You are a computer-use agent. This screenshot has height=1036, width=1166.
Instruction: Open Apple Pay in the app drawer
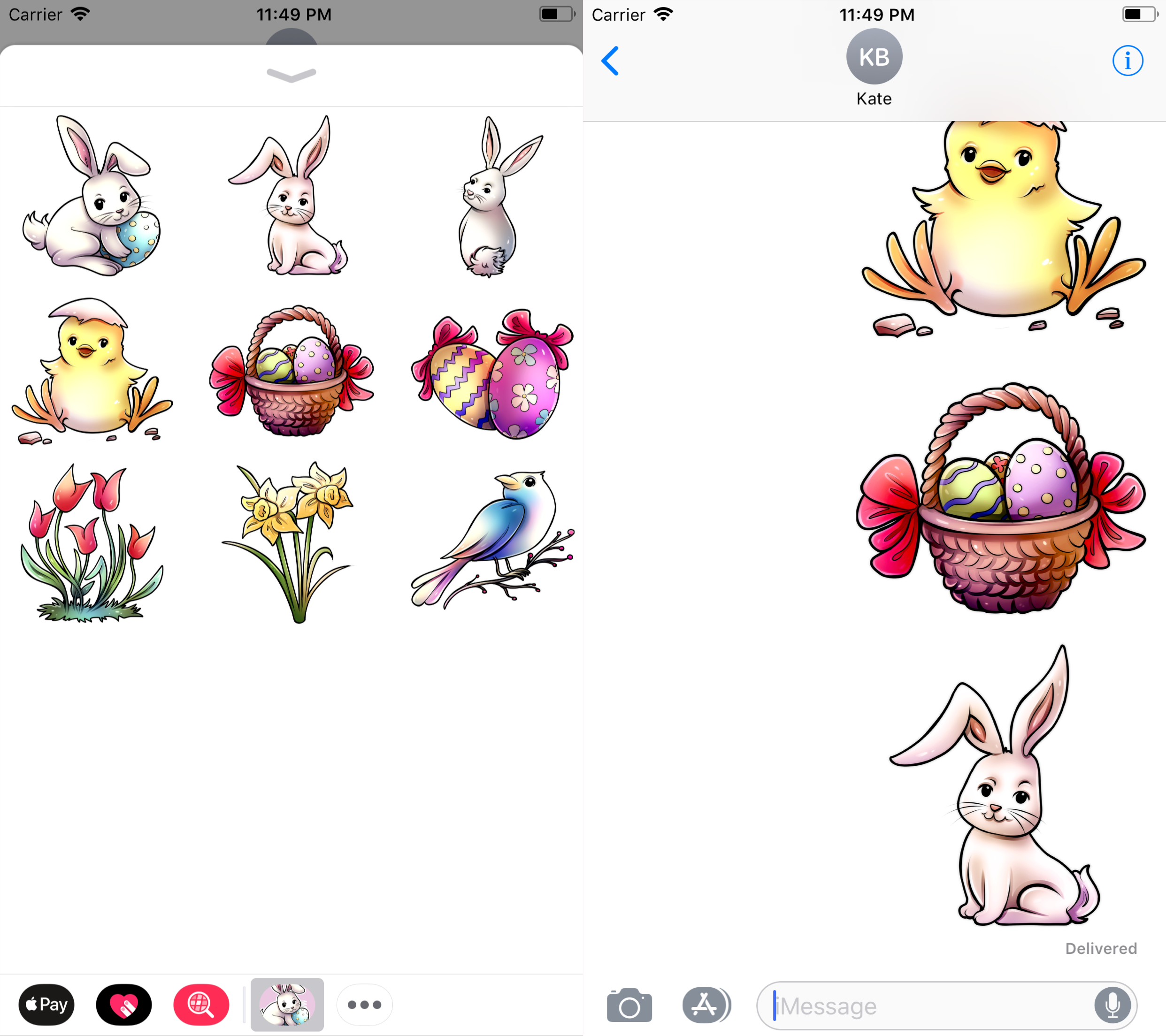[x=46, y=1005]
